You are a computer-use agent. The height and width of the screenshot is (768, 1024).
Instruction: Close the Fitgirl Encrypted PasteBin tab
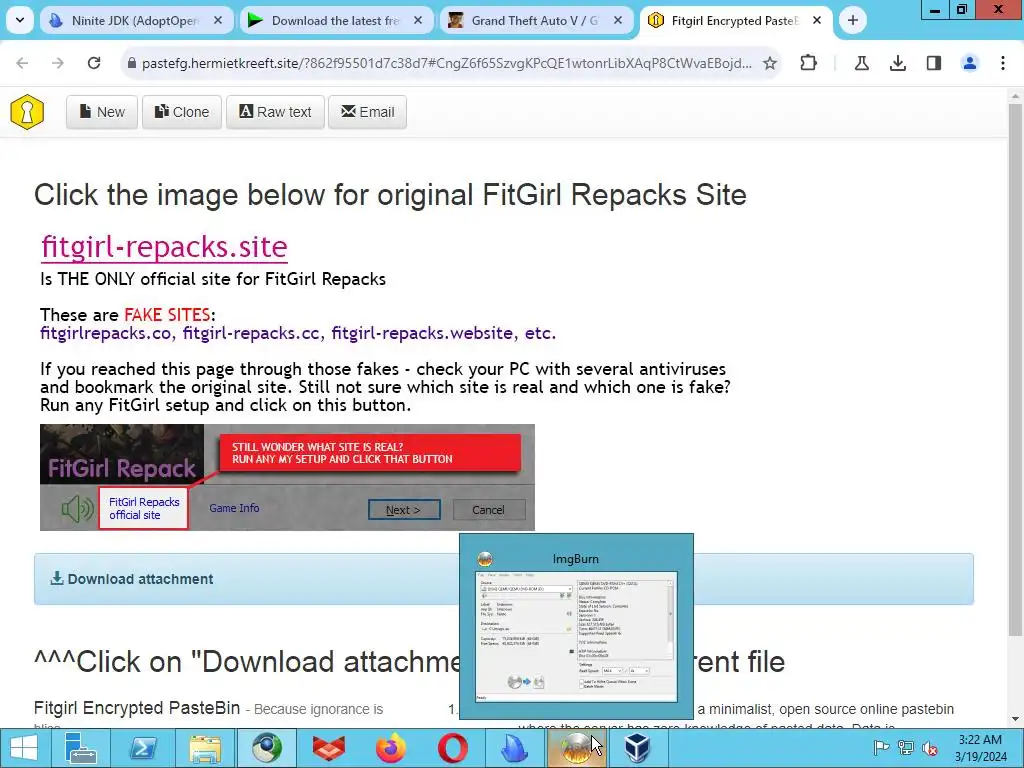(x=817, y=20)
